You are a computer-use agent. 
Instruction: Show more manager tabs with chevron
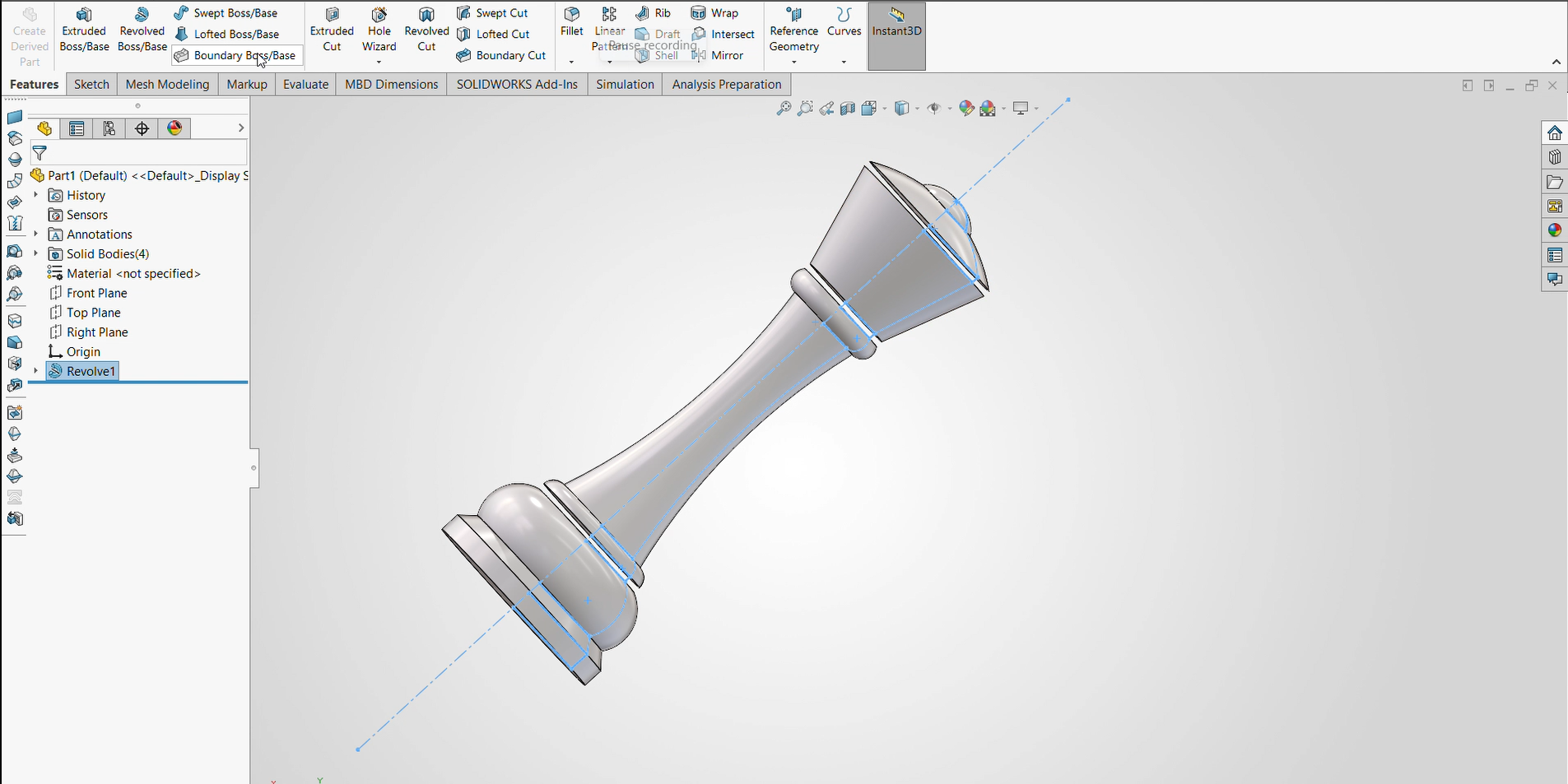[240, 128]
